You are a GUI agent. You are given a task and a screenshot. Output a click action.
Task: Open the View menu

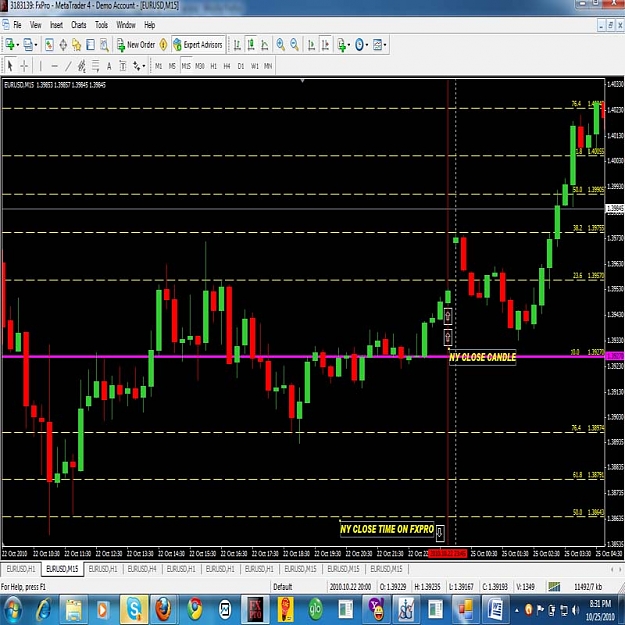tap(35, 25)
